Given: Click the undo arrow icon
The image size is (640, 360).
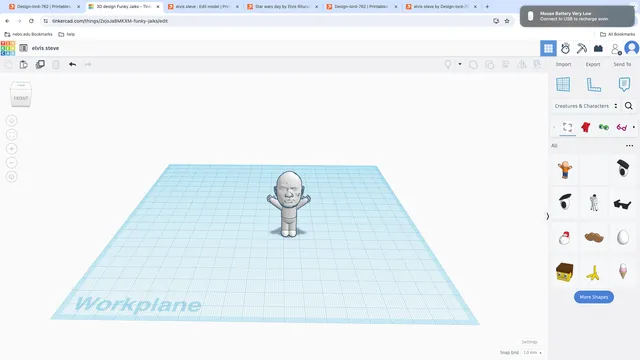Looking at the screenshot, I should [72, 64].
